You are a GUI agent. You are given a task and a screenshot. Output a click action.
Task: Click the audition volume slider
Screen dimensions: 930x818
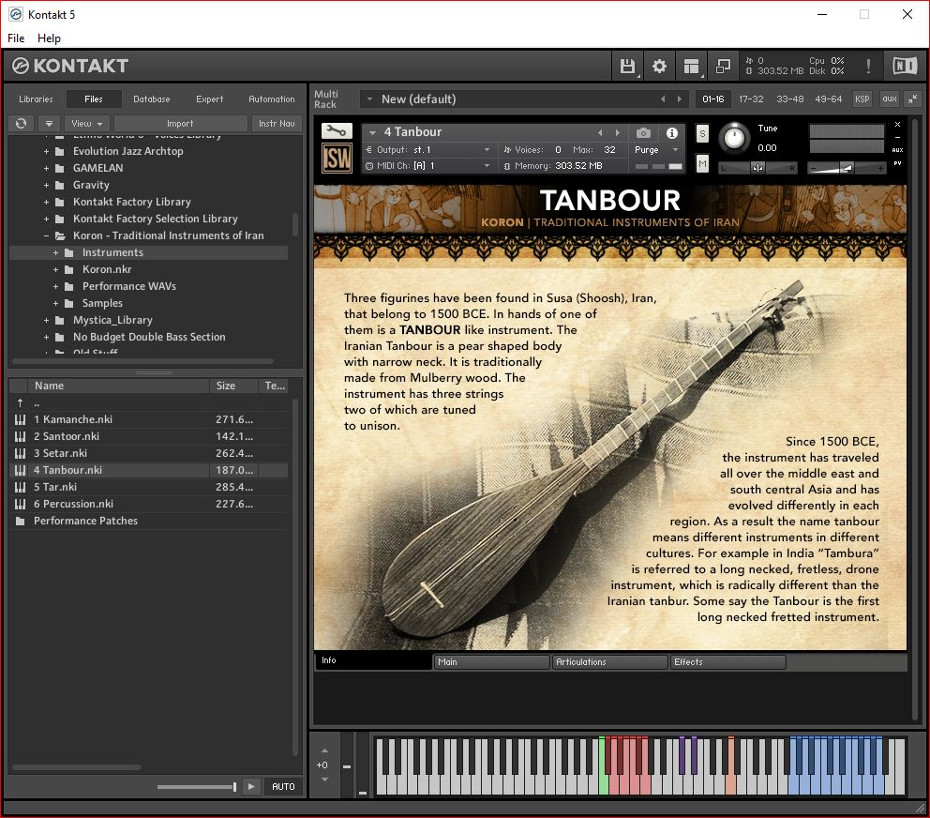coord(197,787)
